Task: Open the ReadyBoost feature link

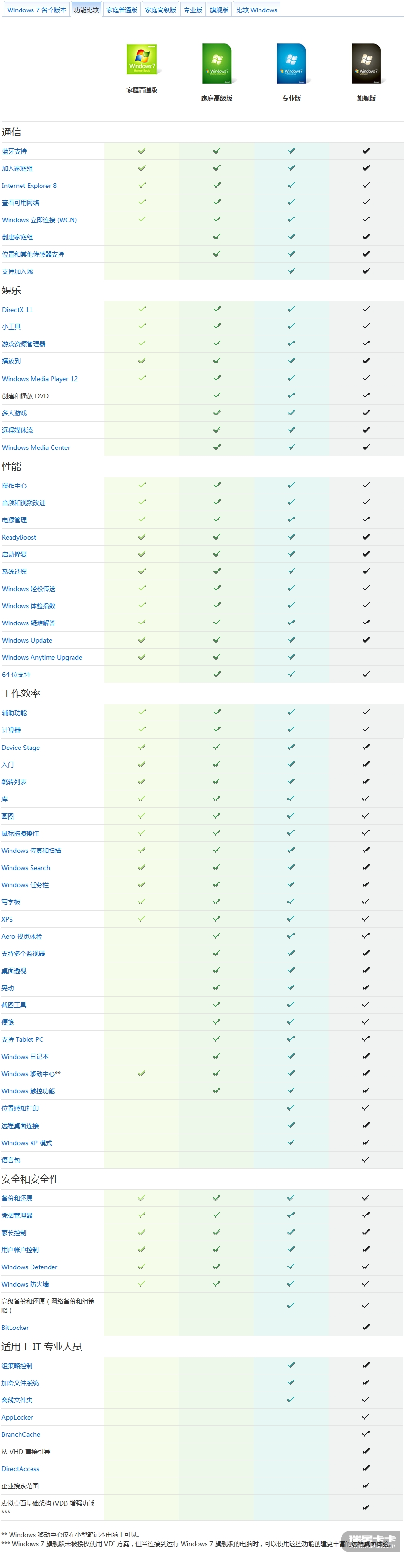Action: click(x=20, y=538)
